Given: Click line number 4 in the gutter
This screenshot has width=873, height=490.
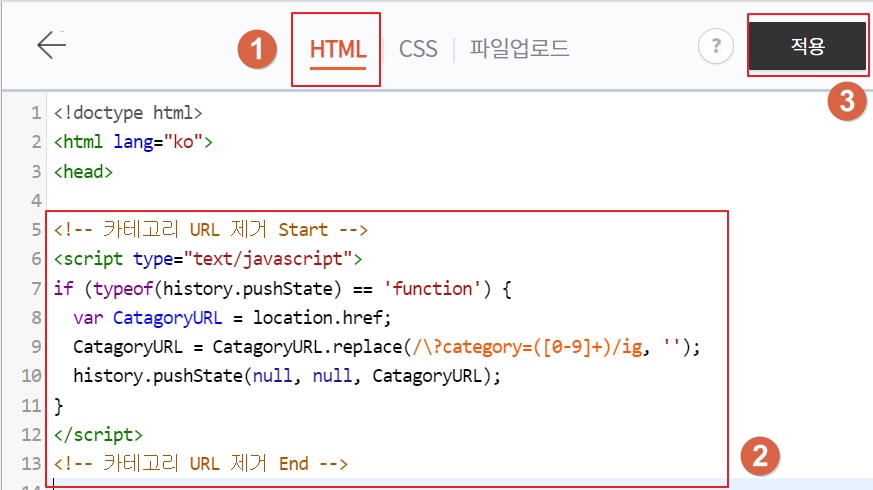Looking at the screenshot, I should click(36, 200).
